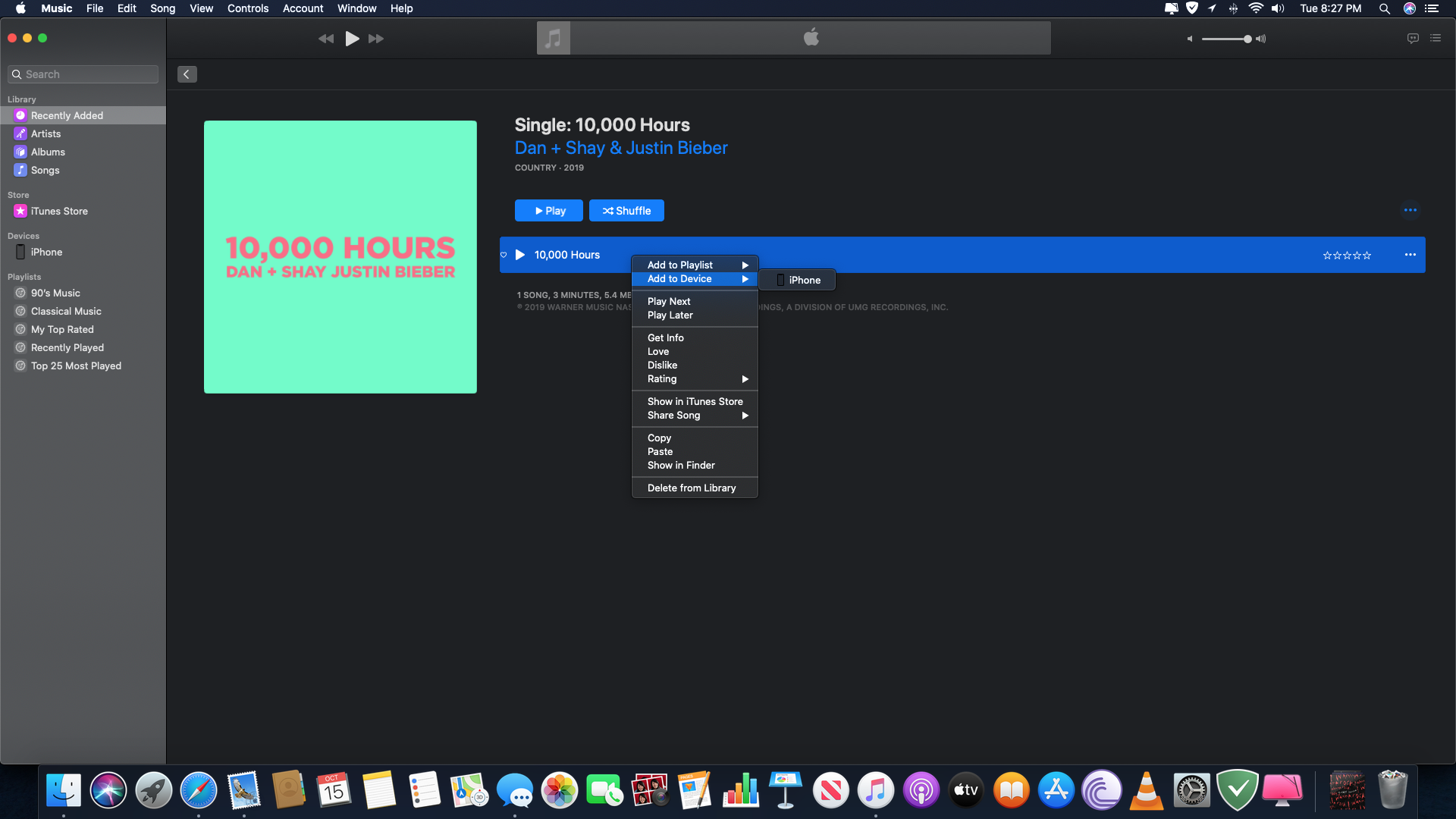Open the Classical Music playlist

click(83, 311)
